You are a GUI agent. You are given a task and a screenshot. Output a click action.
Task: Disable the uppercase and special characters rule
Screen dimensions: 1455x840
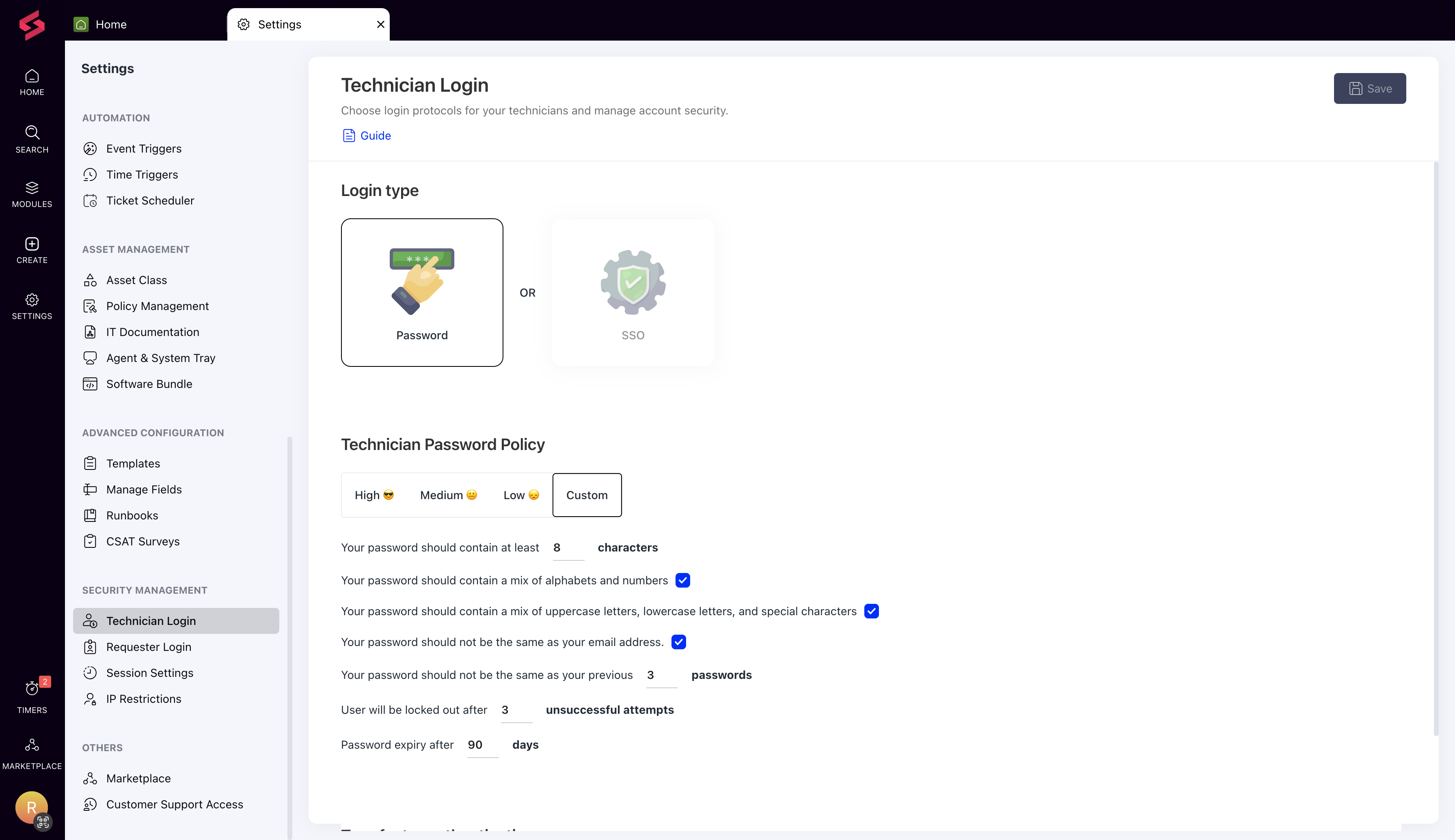coord(872,611)
